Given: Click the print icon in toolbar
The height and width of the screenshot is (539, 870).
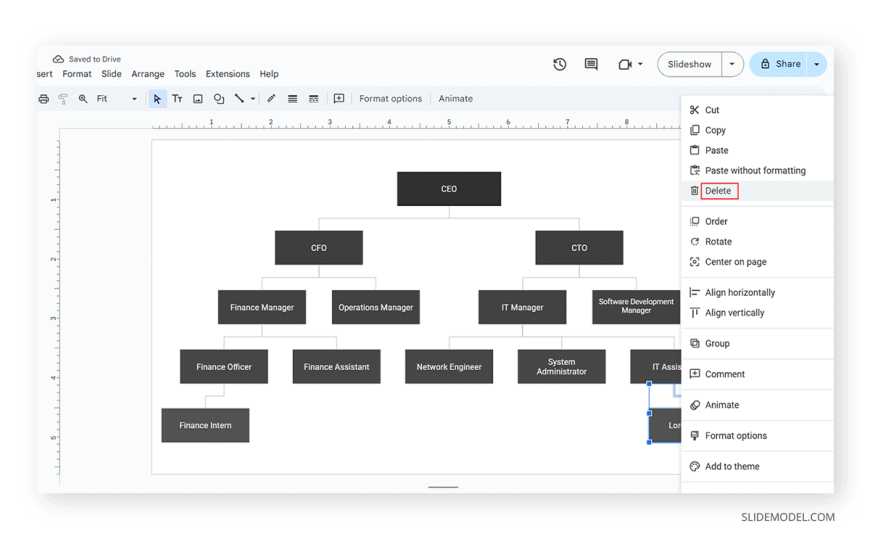Looking at the screenshot, I should pos(44,99).
